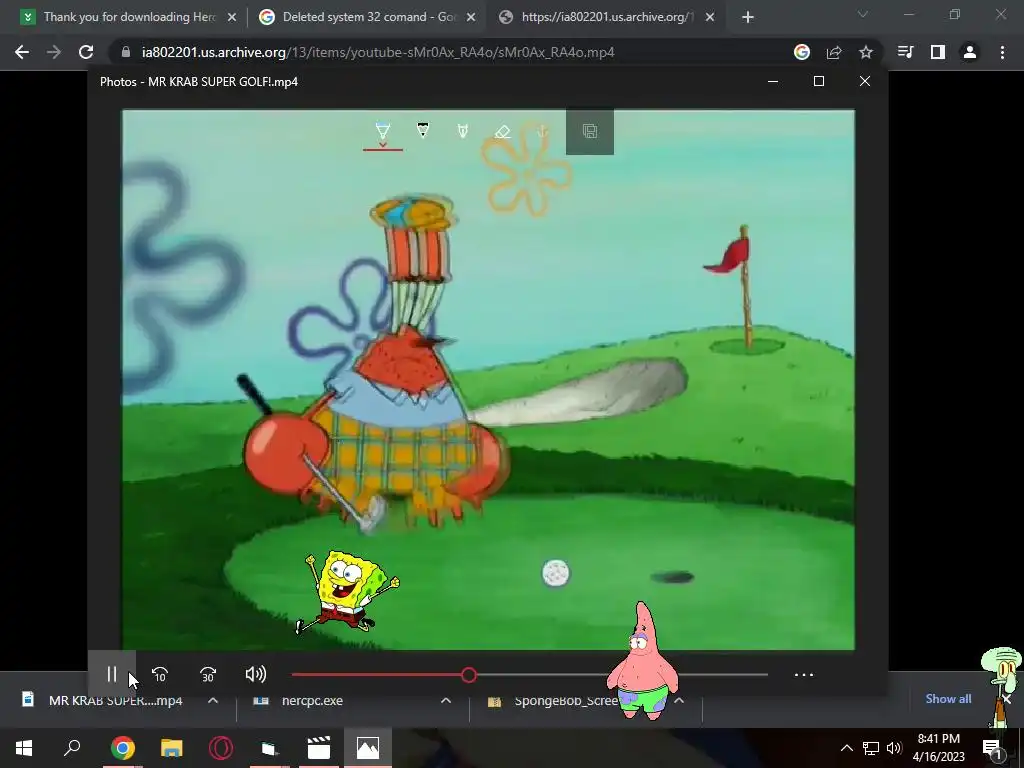Share this page via the share icon
Viewport: 1024px width, 768px height.
[834, 52]
